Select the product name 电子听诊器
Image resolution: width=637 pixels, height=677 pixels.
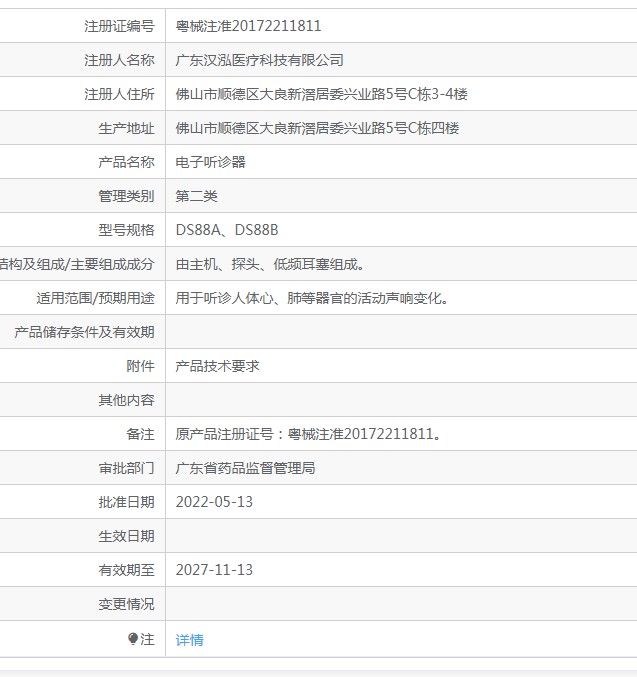[210, 162]
